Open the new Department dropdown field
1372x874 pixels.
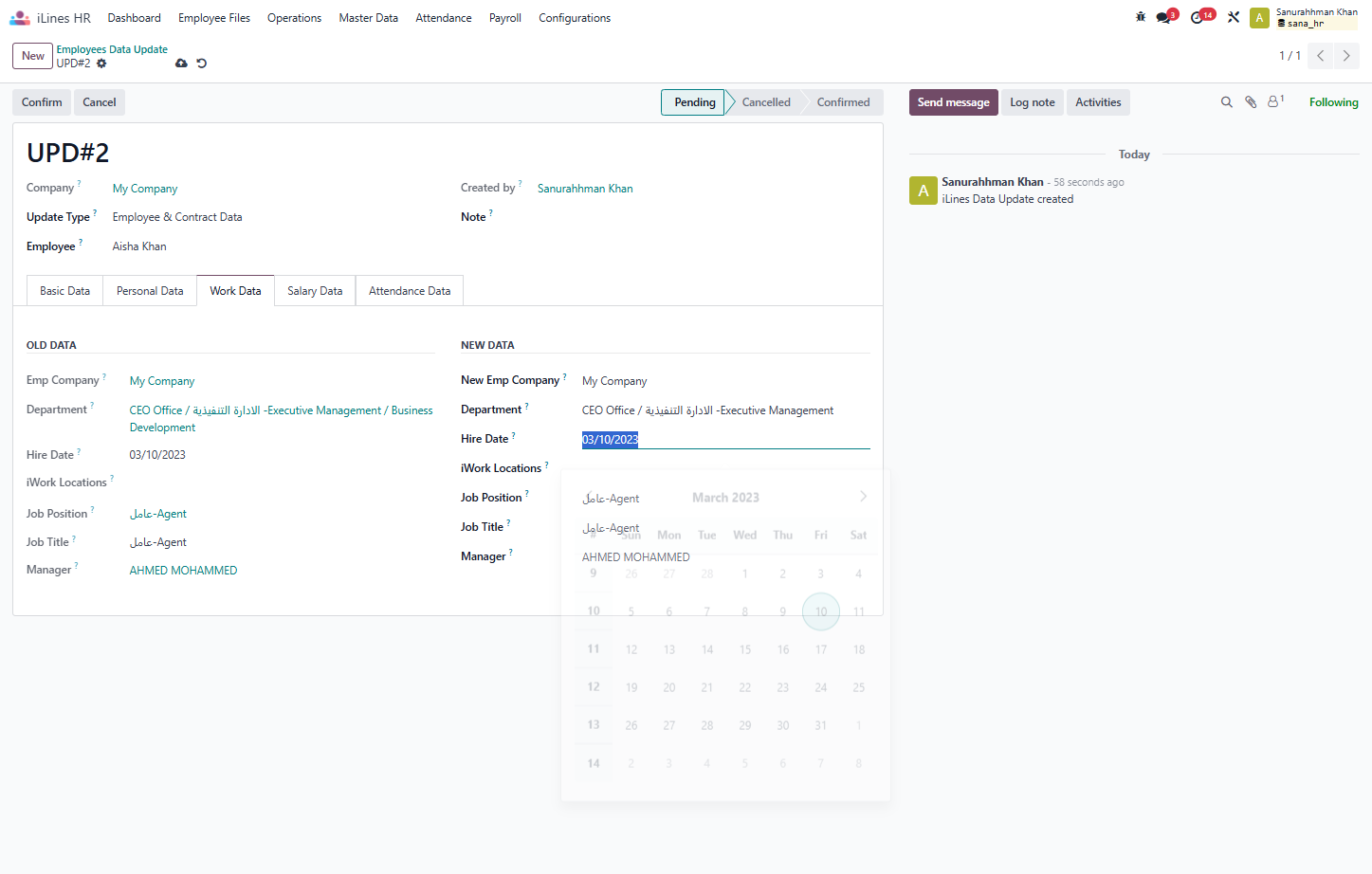pos(725,410)
